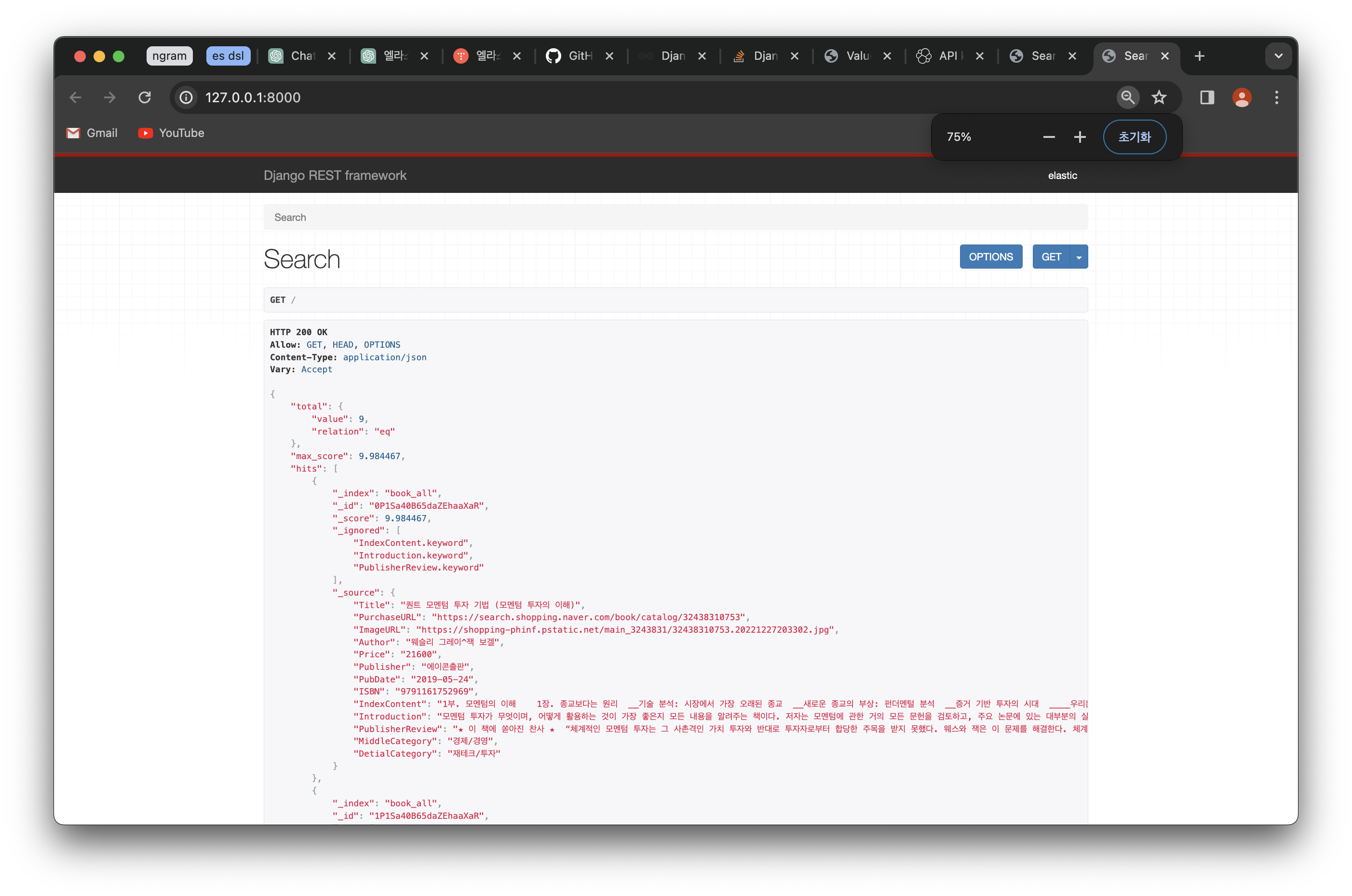
Task: Open the site info icon in address bar
Action: tap(186, 98)
